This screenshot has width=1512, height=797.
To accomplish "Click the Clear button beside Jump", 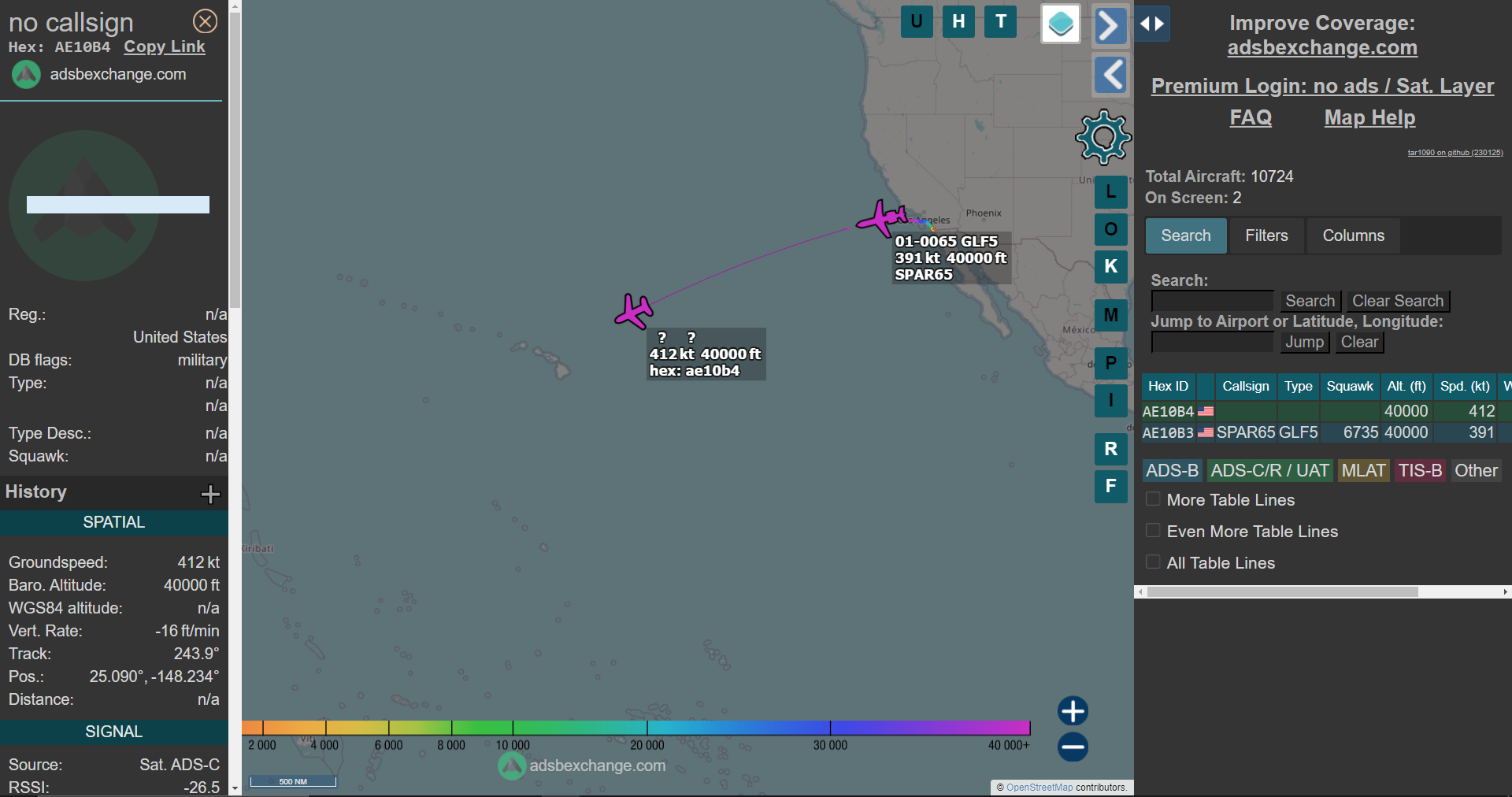I will (x=1359, y=343).
